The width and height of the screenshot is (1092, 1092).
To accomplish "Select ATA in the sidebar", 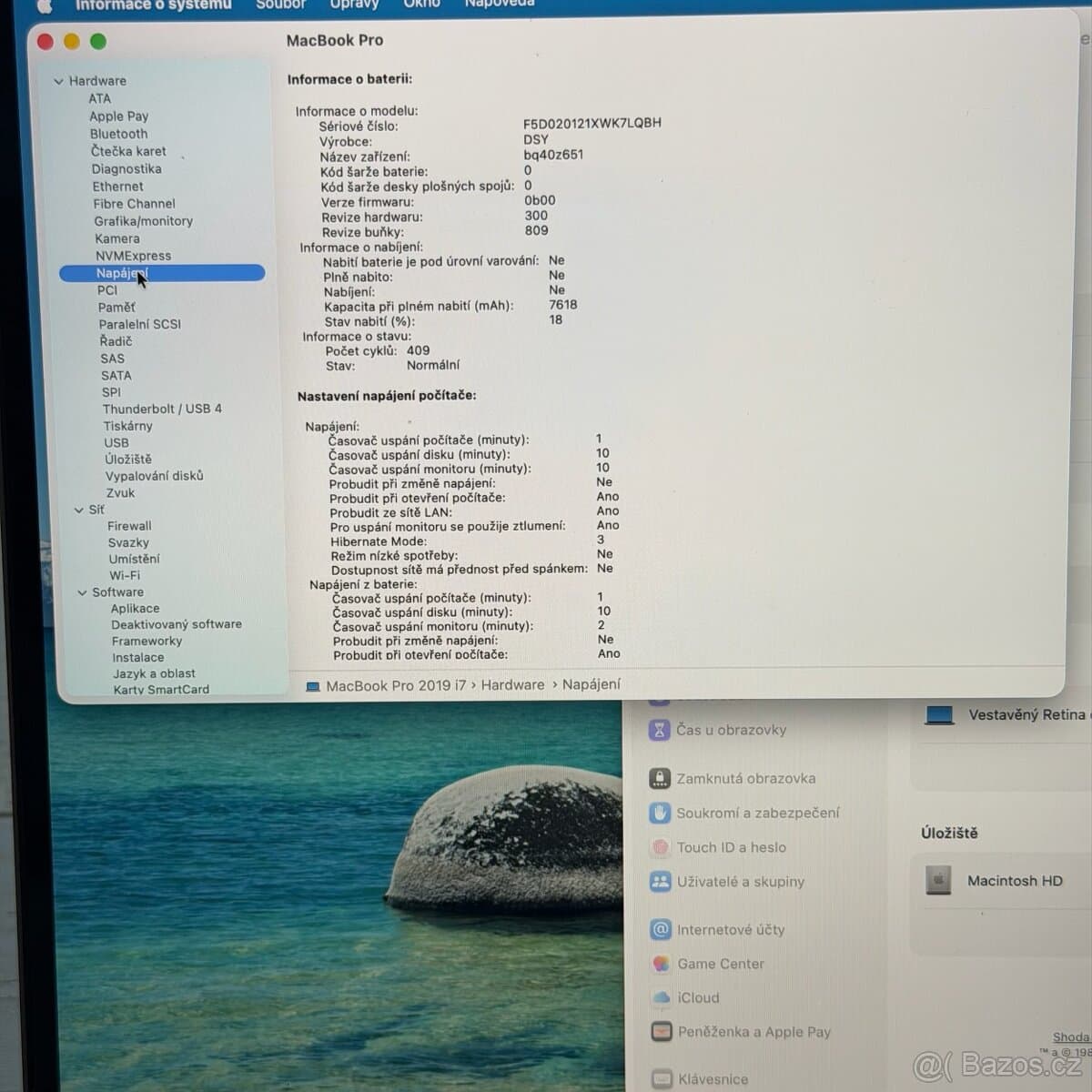I will [99, 98].
